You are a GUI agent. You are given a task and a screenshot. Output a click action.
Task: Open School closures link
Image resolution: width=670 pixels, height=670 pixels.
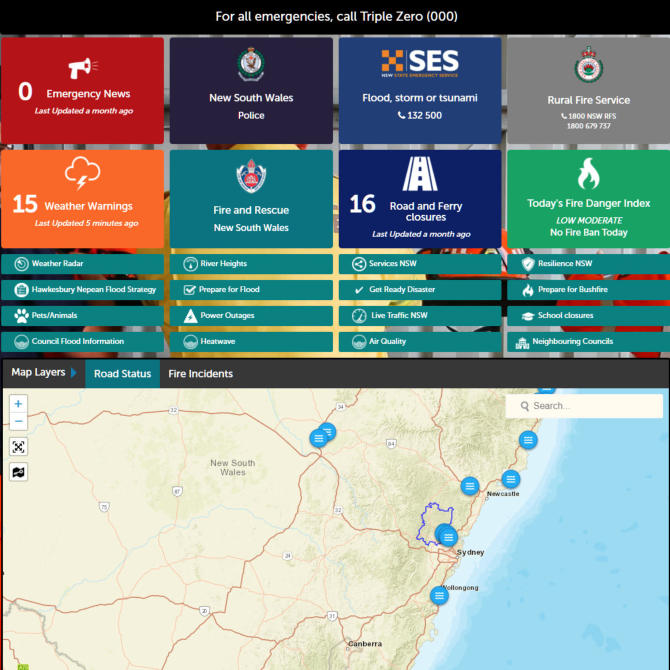[x=588, y=316]
